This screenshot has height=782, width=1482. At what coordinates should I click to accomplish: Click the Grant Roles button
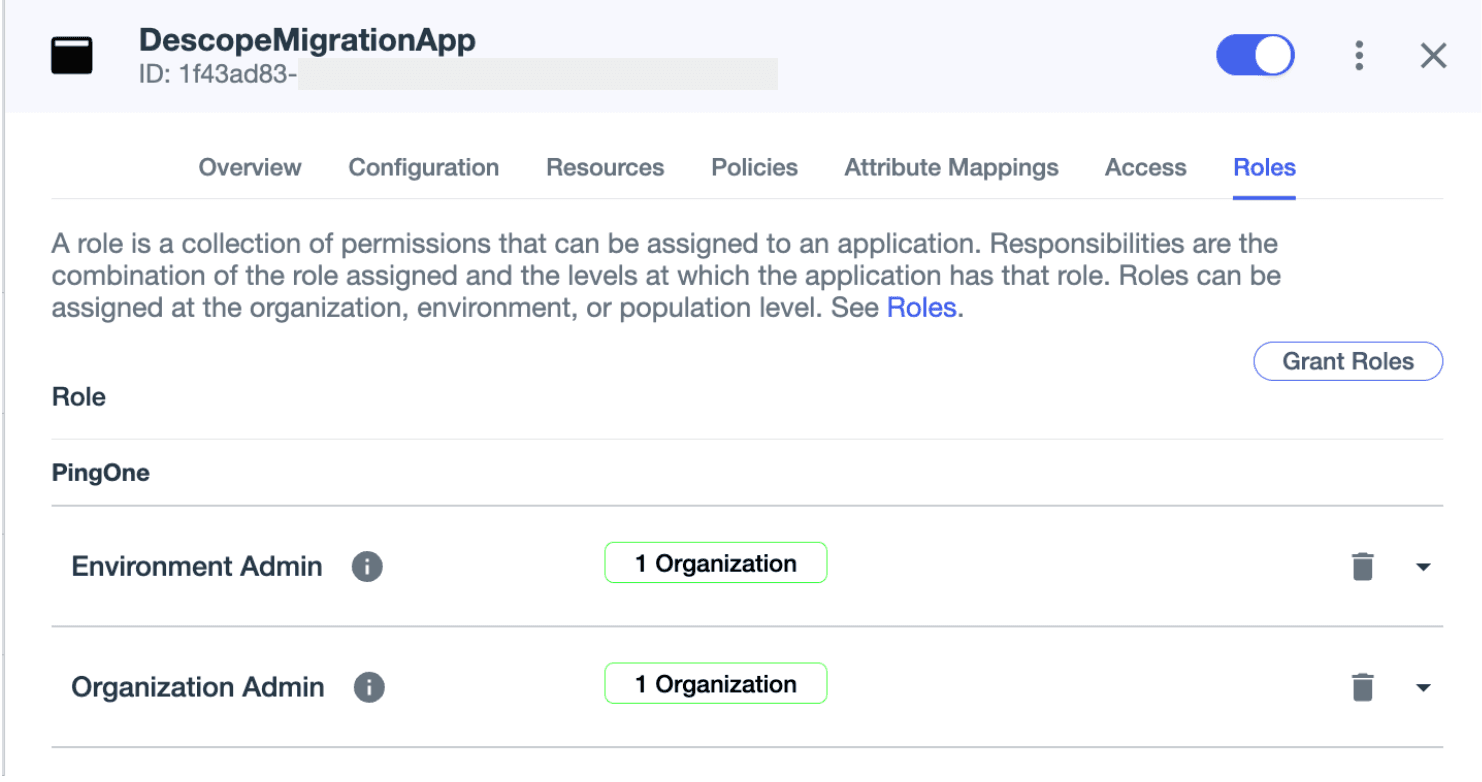(x=1347, y=361)
